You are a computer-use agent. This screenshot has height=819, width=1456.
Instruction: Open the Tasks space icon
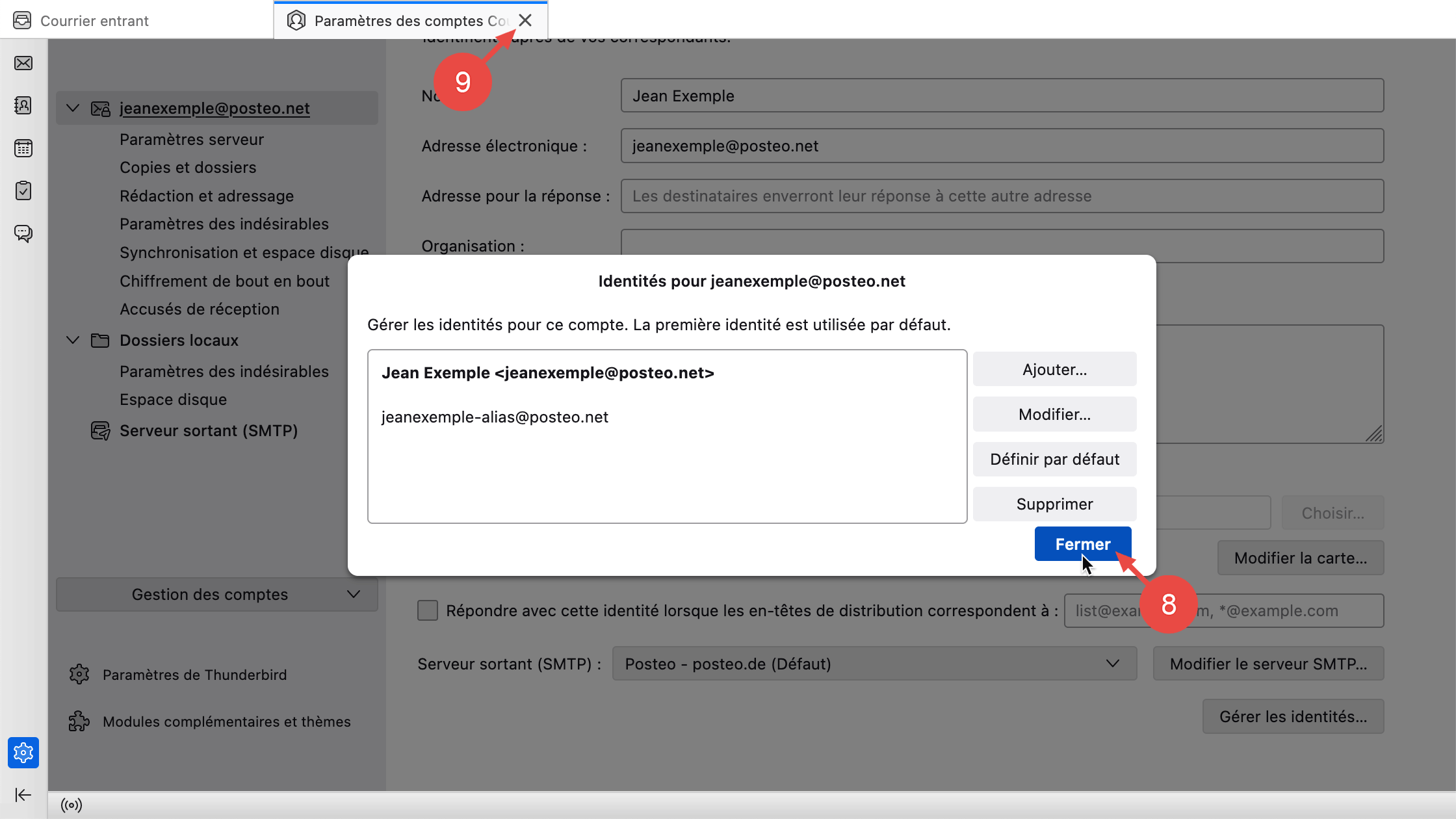click(23, 190)
